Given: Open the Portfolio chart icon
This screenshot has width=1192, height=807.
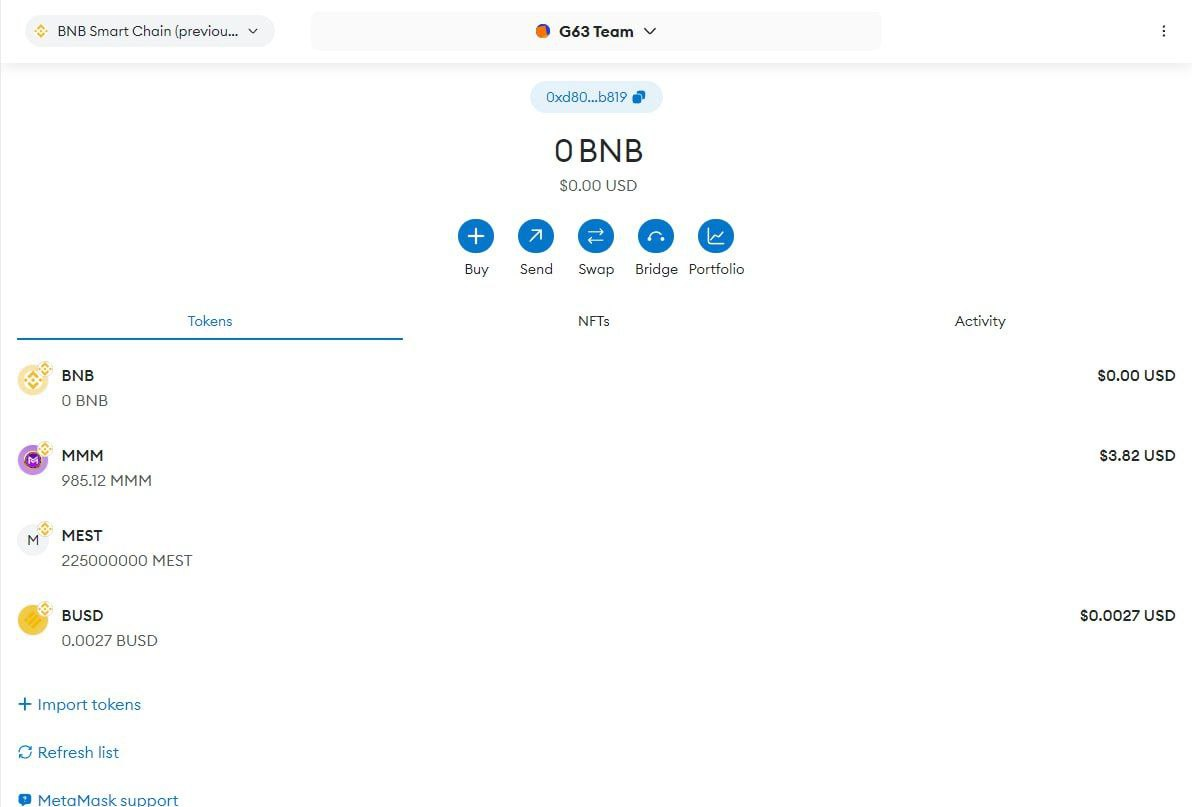Looking at the screenshot, I should pos(716,236).
